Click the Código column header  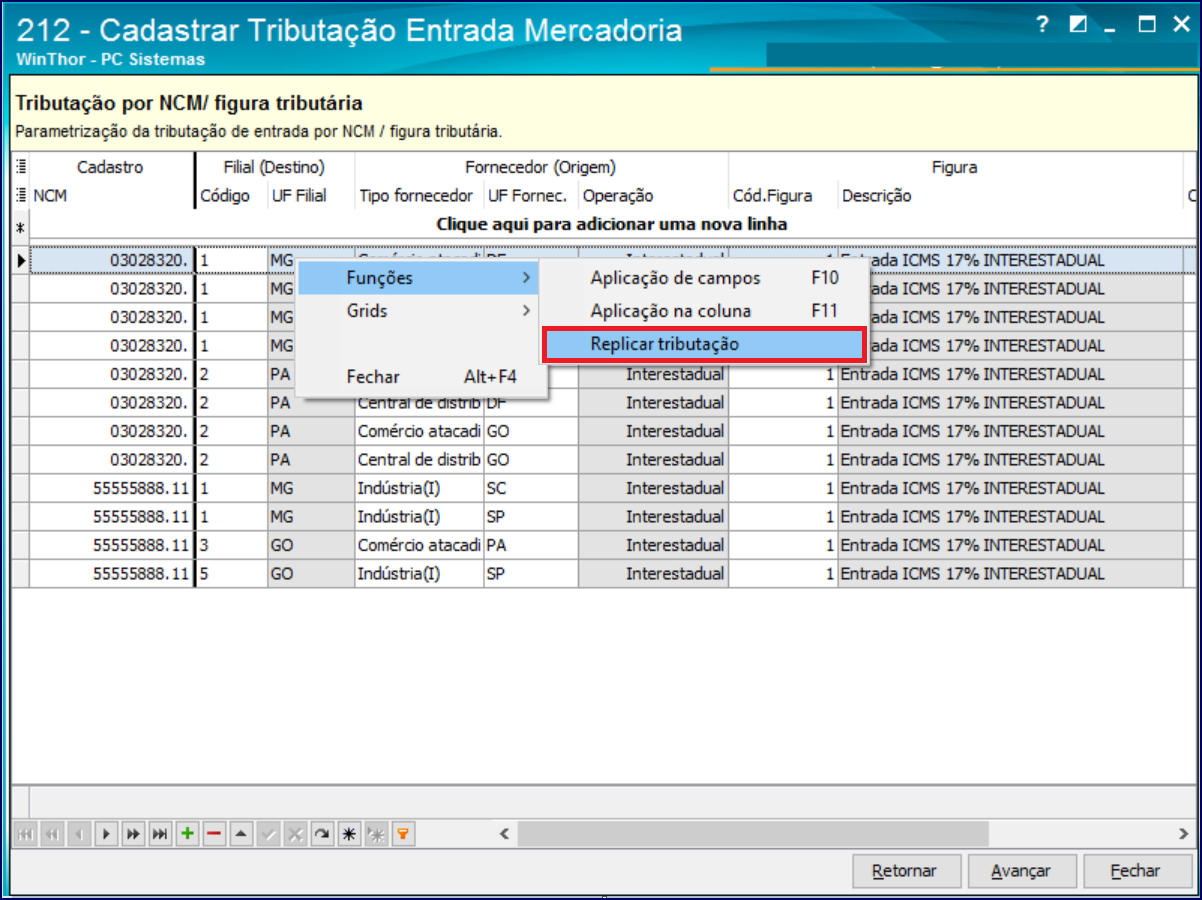tap(231, 196)
